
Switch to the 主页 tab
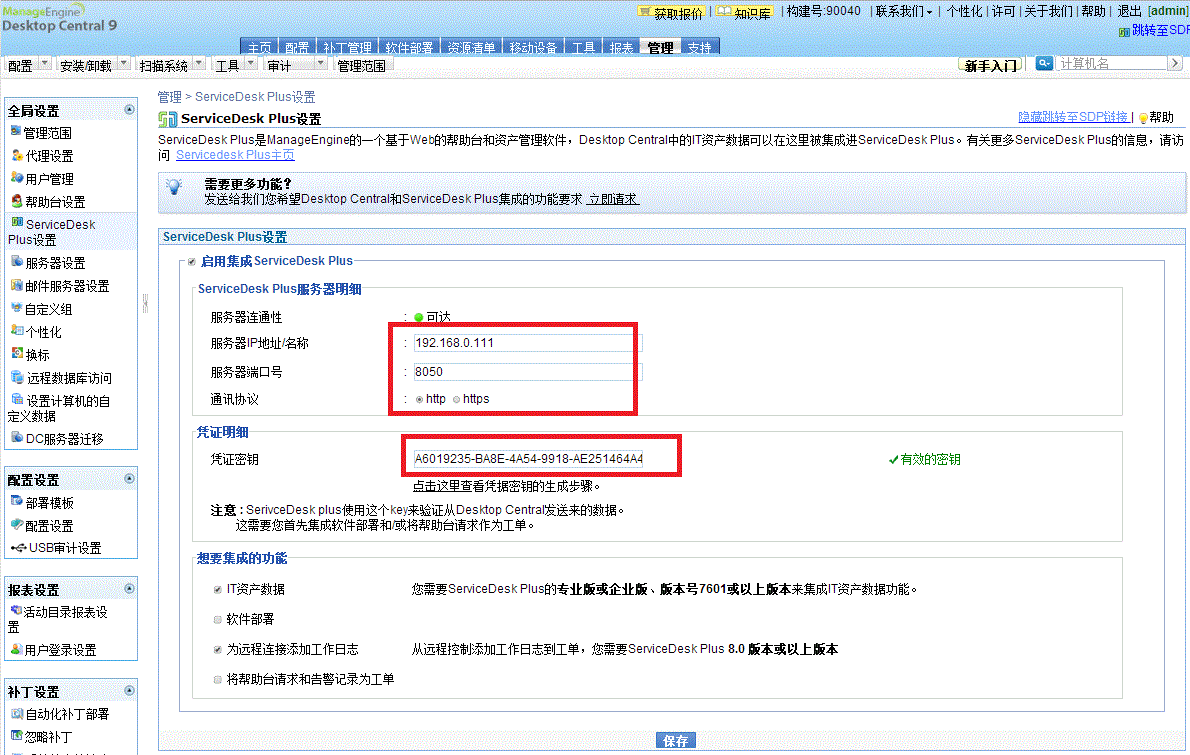pos(260,47)
